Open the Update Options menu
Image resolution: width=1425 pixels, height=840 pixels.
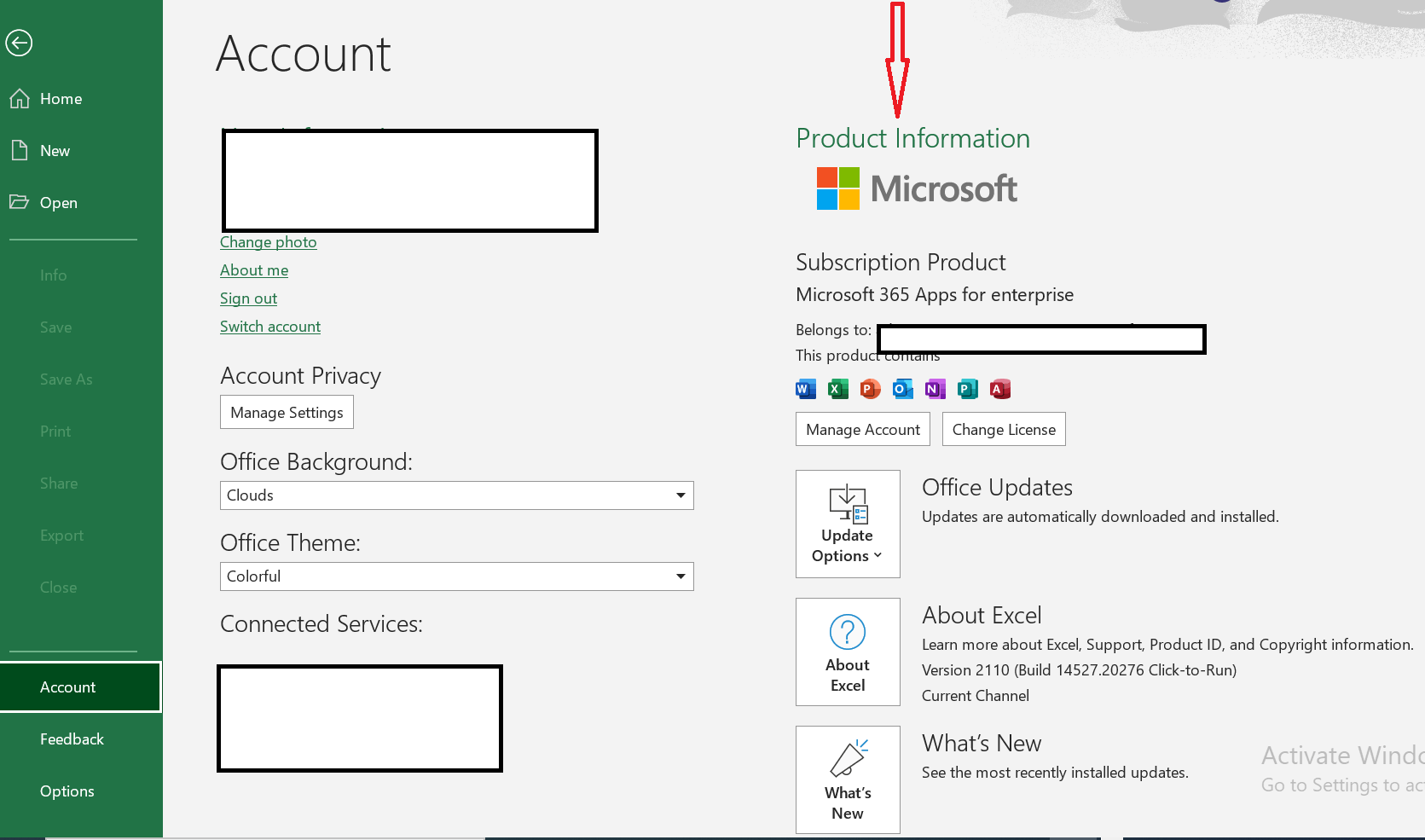[848, 524]
